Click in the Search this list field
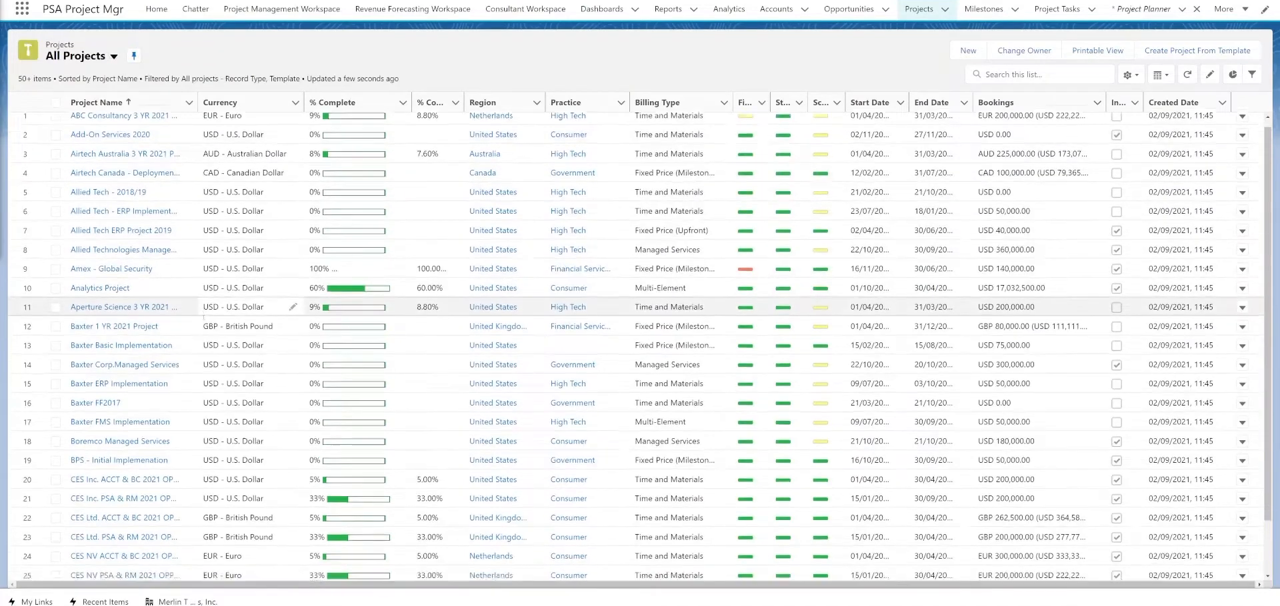1280x606 pixels. click(1042, 75)
